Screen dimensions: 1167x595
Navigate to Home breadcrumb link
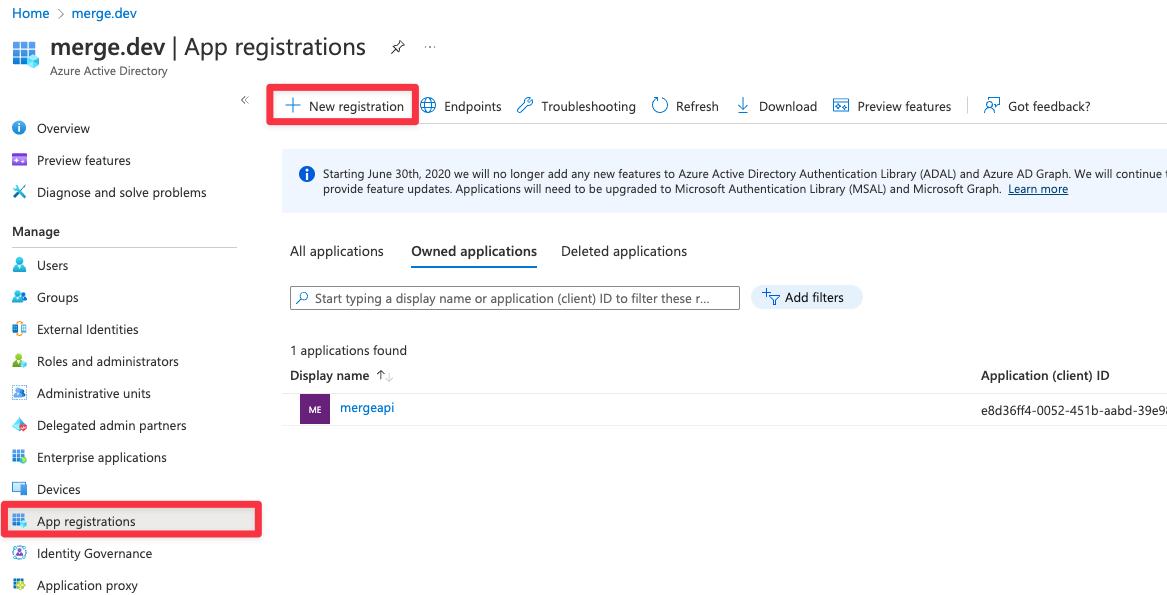(30, 13)
